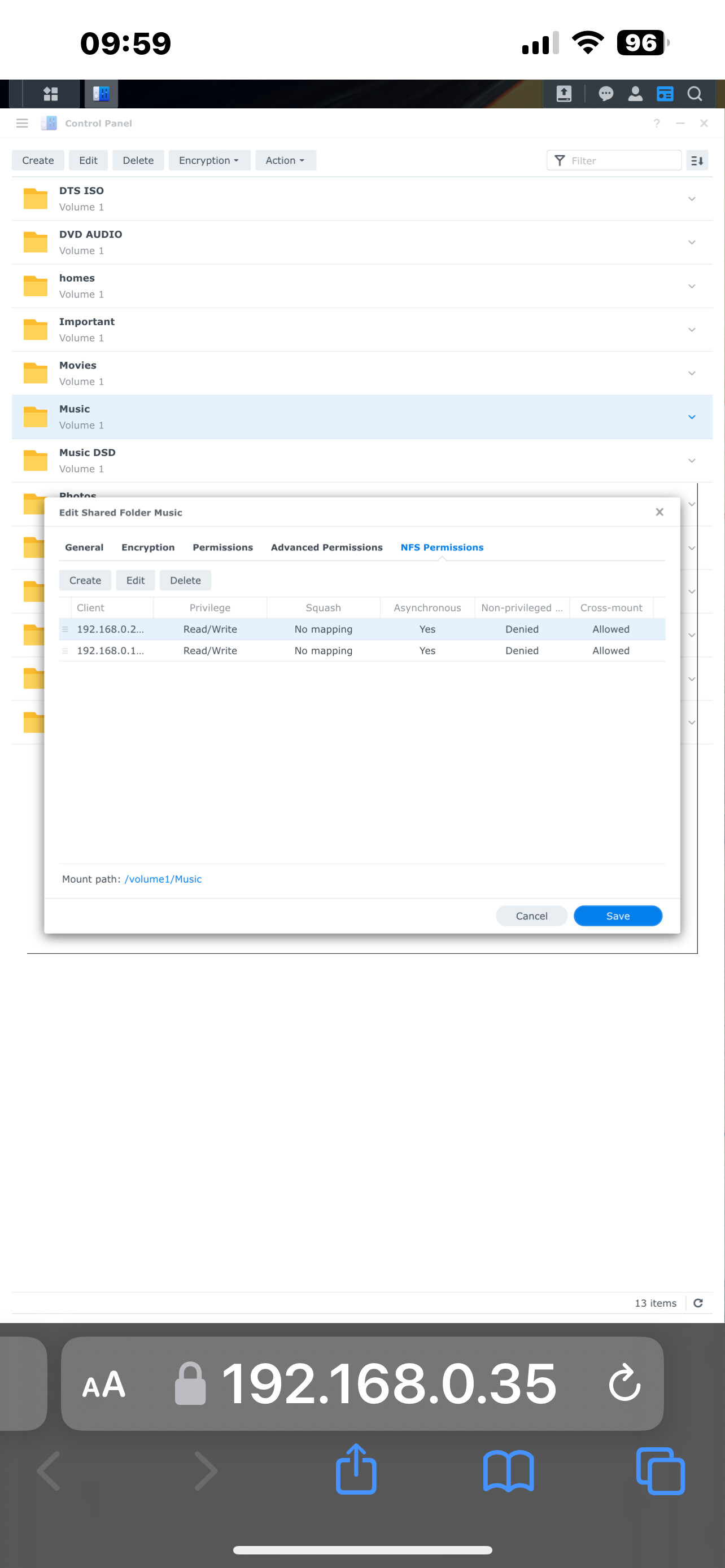Click the DTS ISO folder icon
Screen dimensions: 725x1568
point(36,199)
